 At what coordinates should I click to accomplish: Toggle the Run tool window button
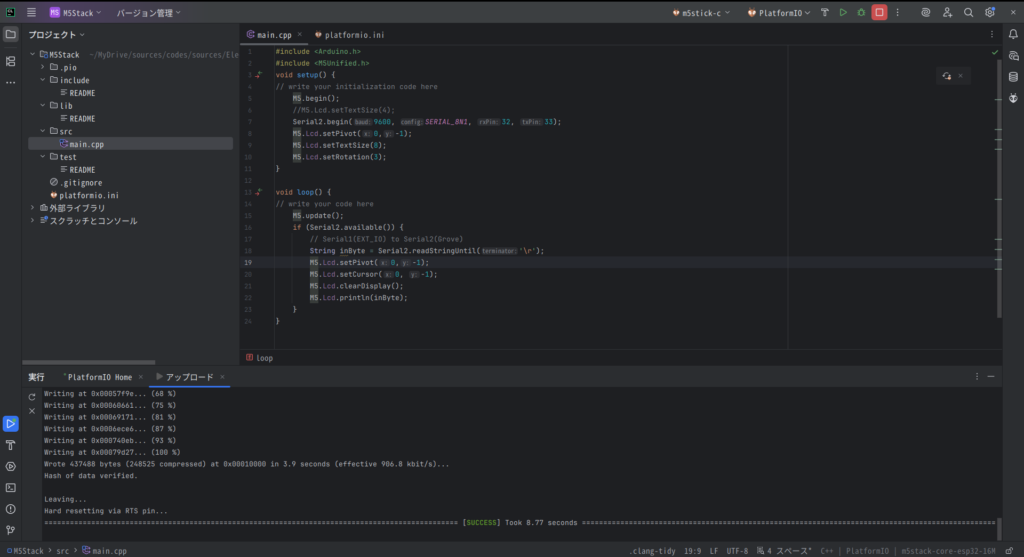pyautogui.click(x=11, y=424)
